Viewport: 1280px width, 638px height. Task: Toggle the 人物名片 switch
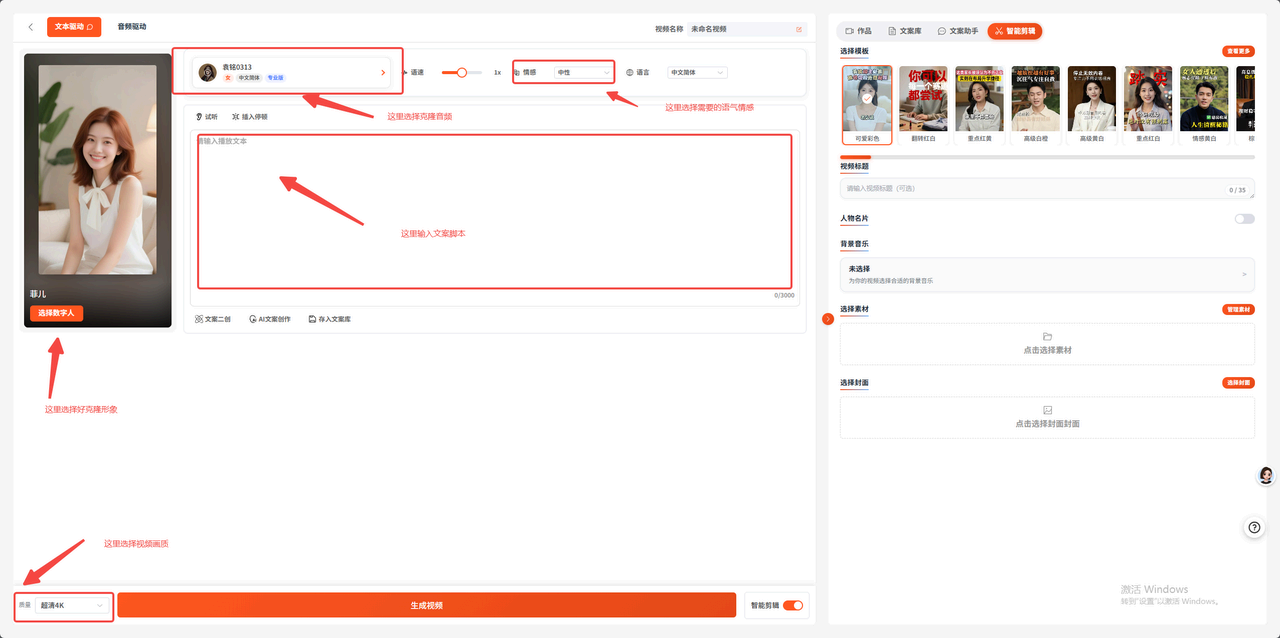[1244, 219]
